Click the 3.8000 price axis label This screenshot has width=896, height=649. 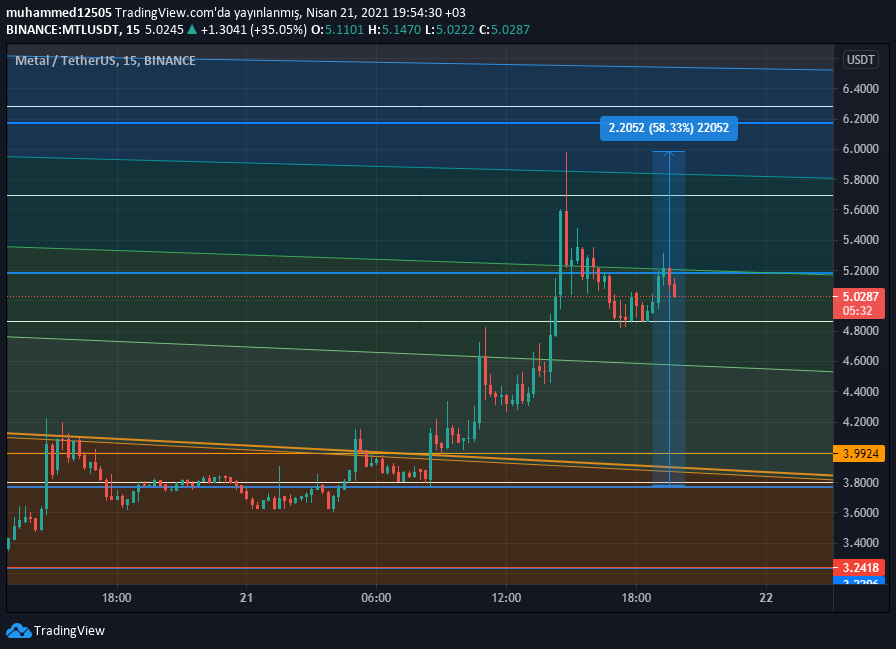point(860,482)
